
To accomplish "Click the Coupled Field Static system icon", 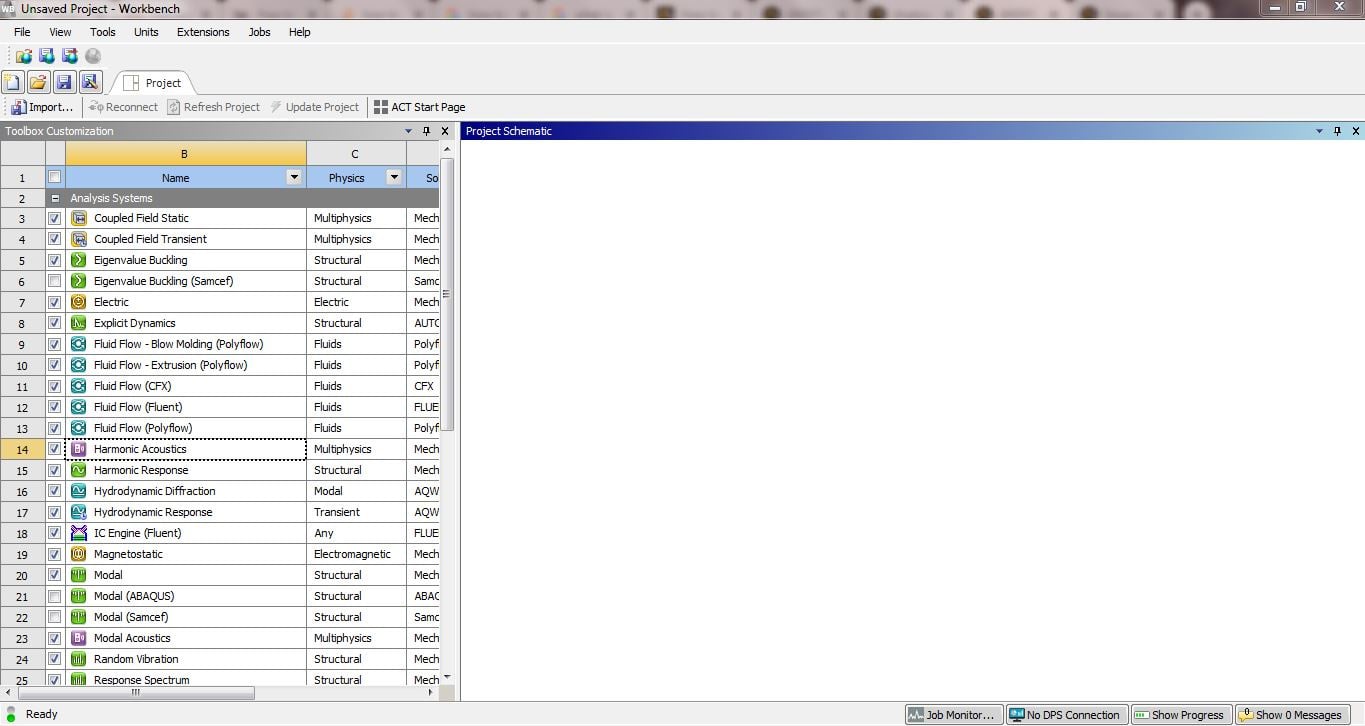I will pos(79,218).
